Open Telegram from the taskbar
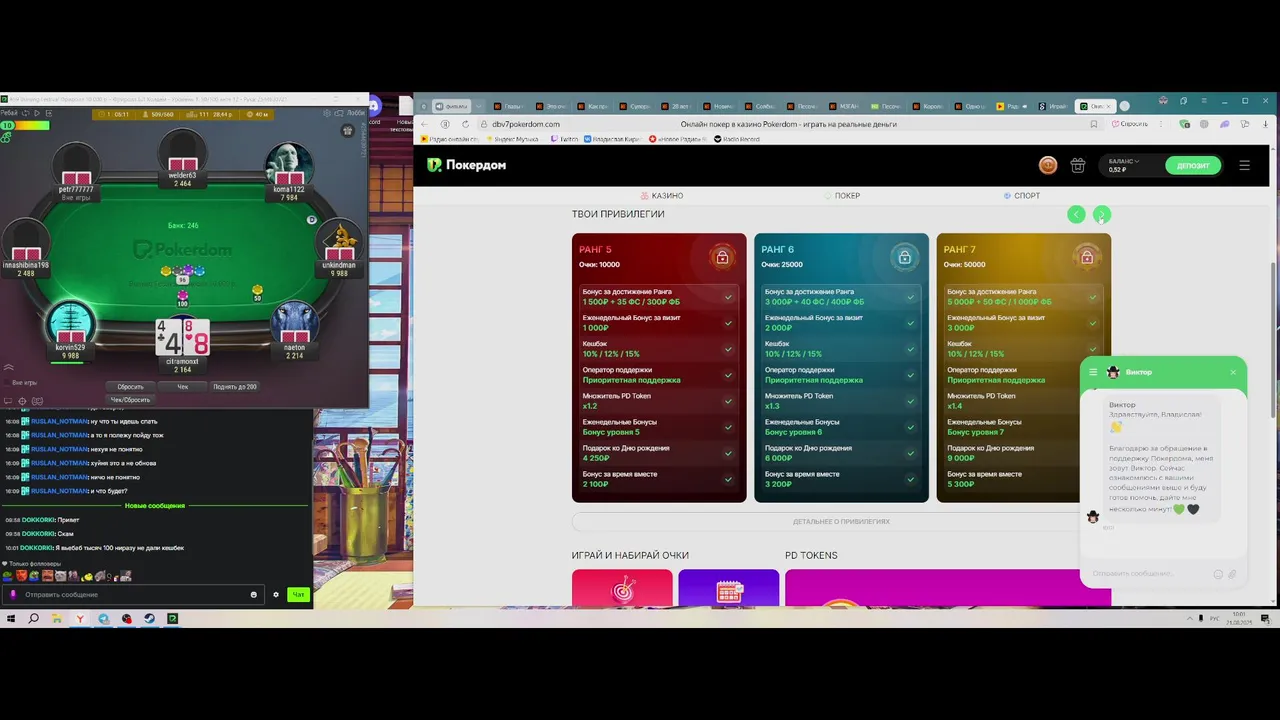The height and width of the screenshot is (720, 1280). coord(104,619)
